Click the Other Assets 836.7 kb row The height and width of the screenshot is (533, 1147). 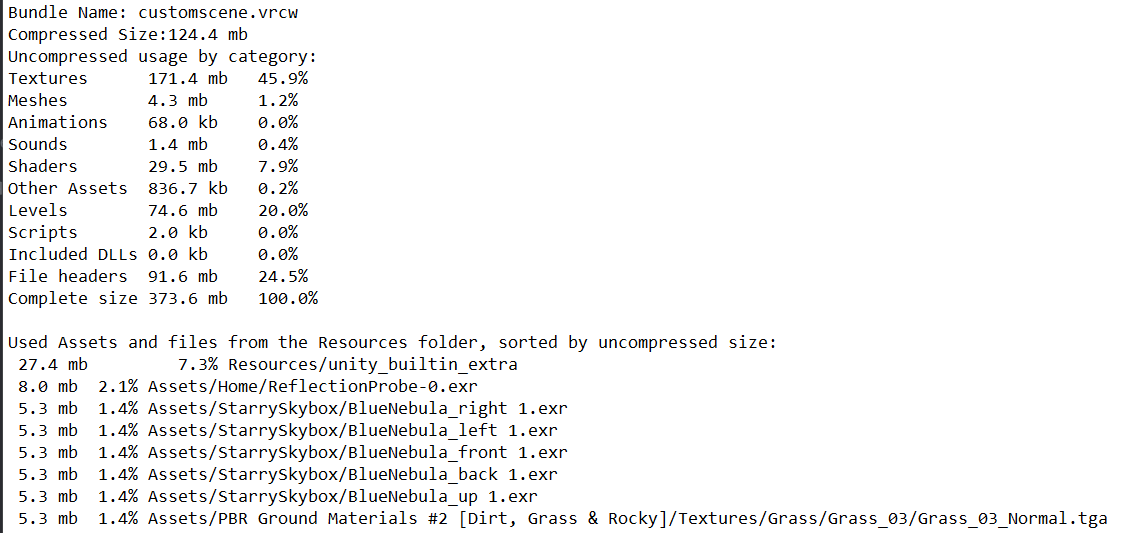(153, 188)
